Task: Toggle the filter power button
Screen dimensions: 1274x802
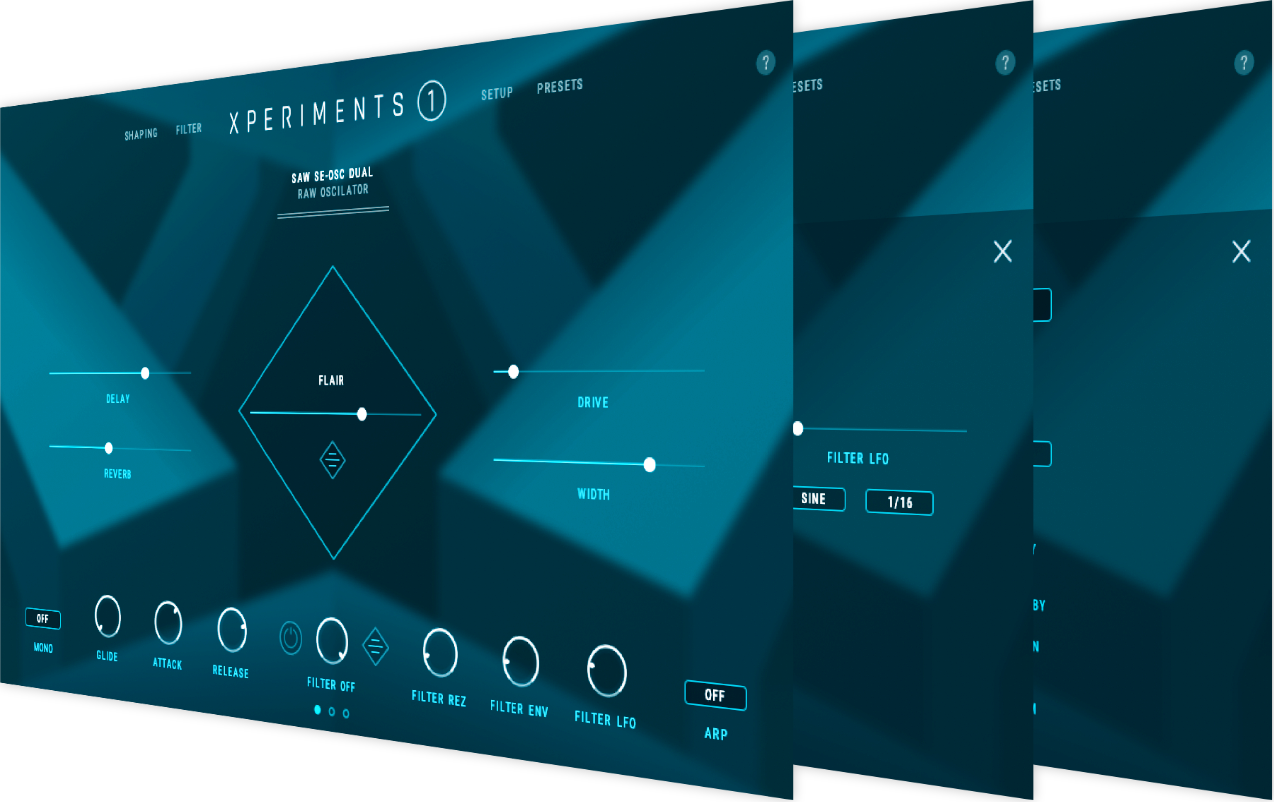Action: click(291, 637)
